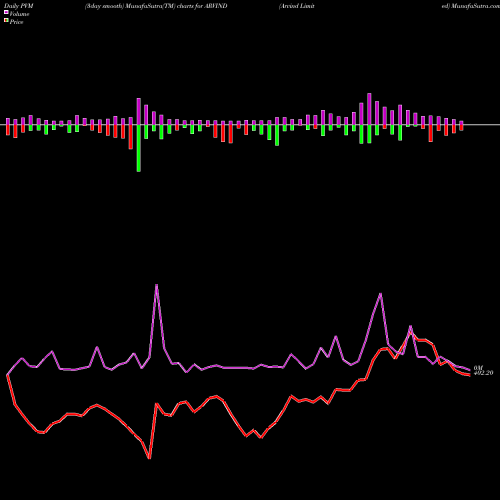Click the highest spike of magenta volume line
This screenshot has width=500, height=500.
[157, 285]
